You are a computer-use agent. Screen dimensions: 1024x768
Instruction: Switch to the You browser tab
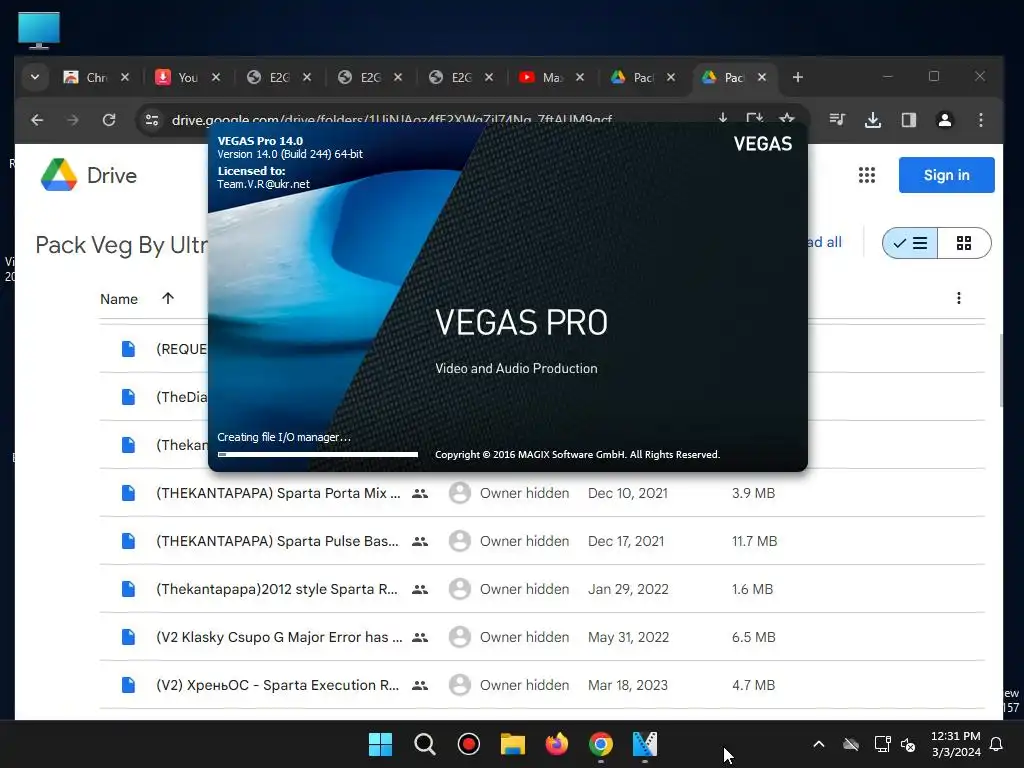187,77
